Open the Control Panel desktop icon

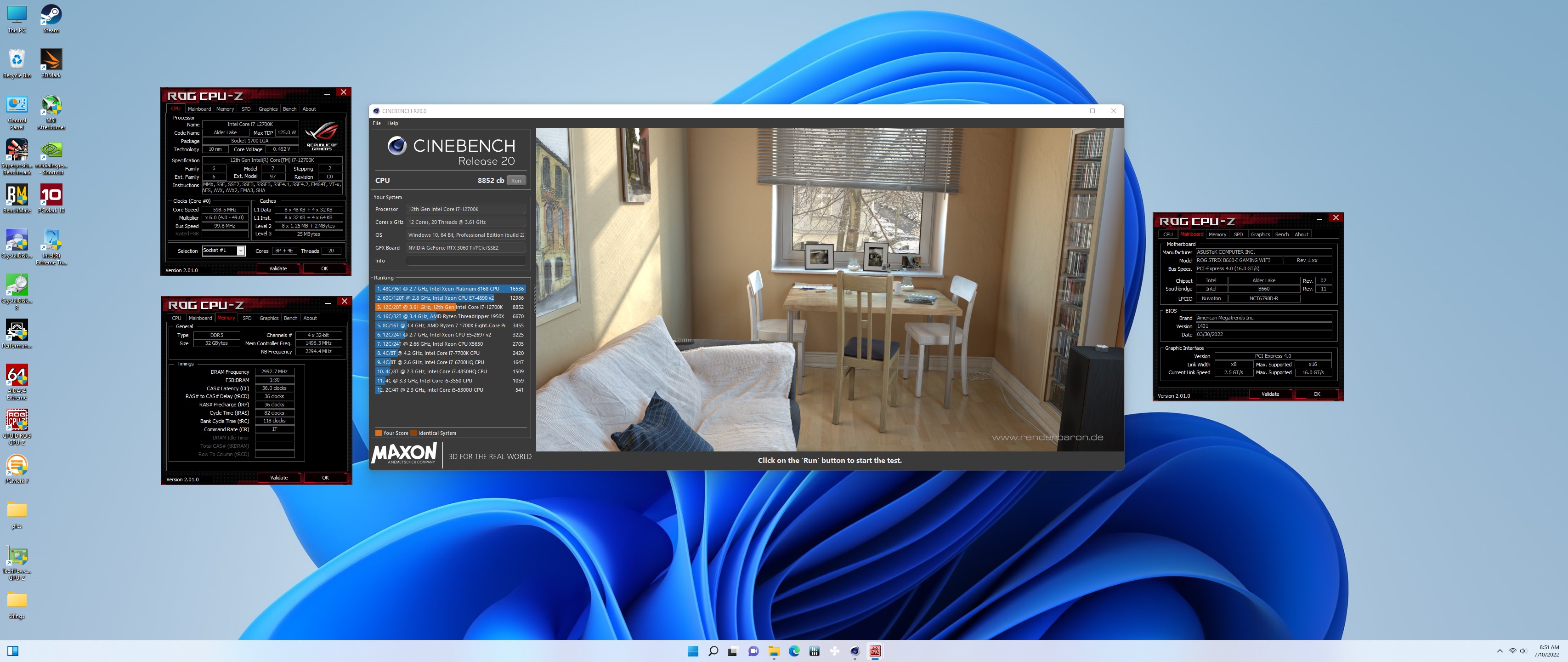tap(17, 112)
